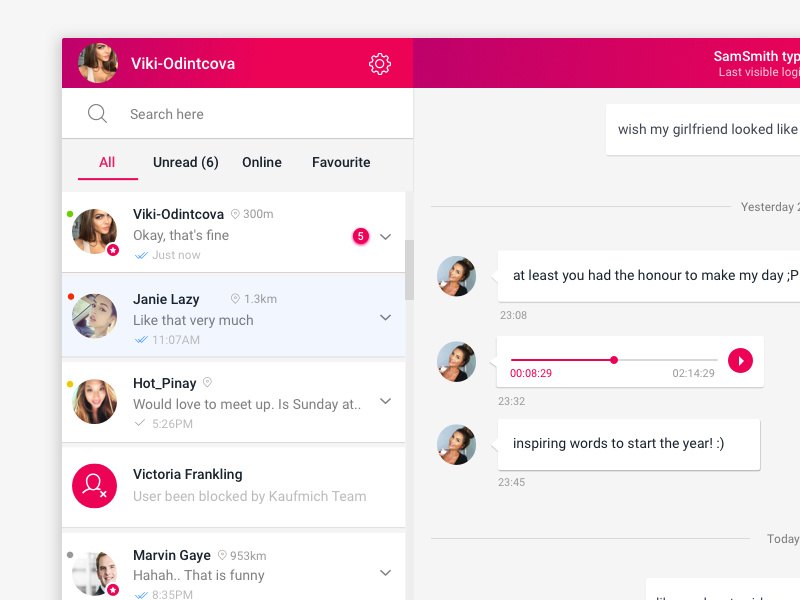Image resolution: width=800 pixels, height=600 pixels.
Task: Switch to the Online tab
Action: click(x=262, y=162)
